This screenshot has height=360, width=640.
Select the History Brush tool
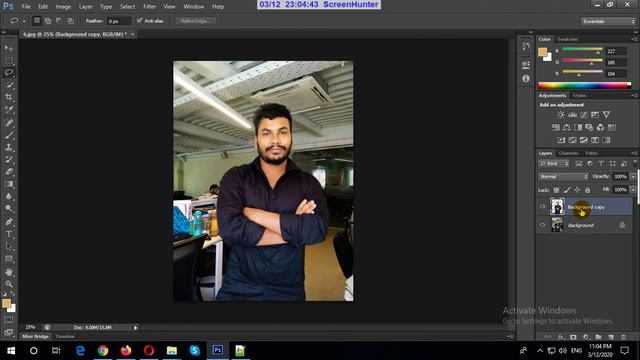point(9,159)
